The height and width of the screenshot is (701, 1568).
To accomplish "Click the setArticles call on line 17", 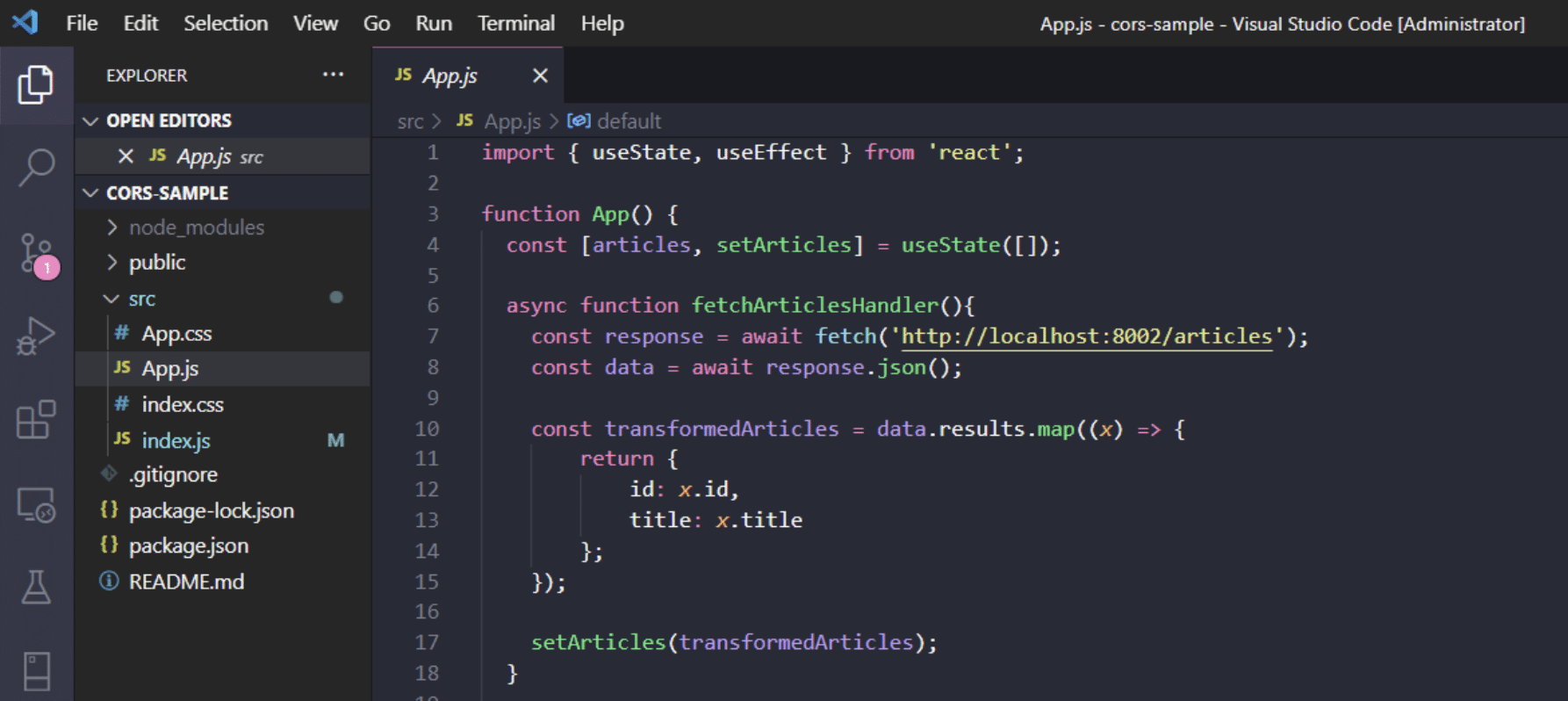I will (598, 642).
